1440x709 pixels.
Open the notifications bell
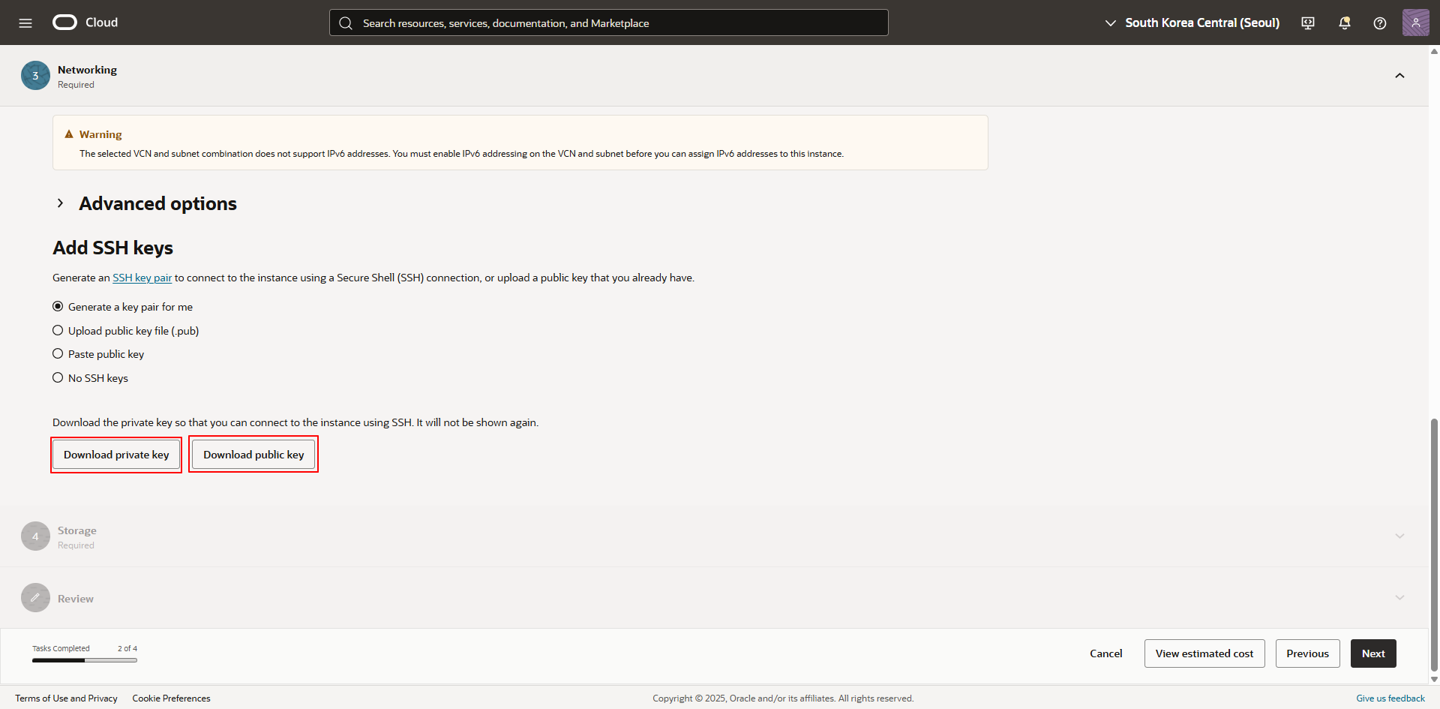(x=1344, y=23)
